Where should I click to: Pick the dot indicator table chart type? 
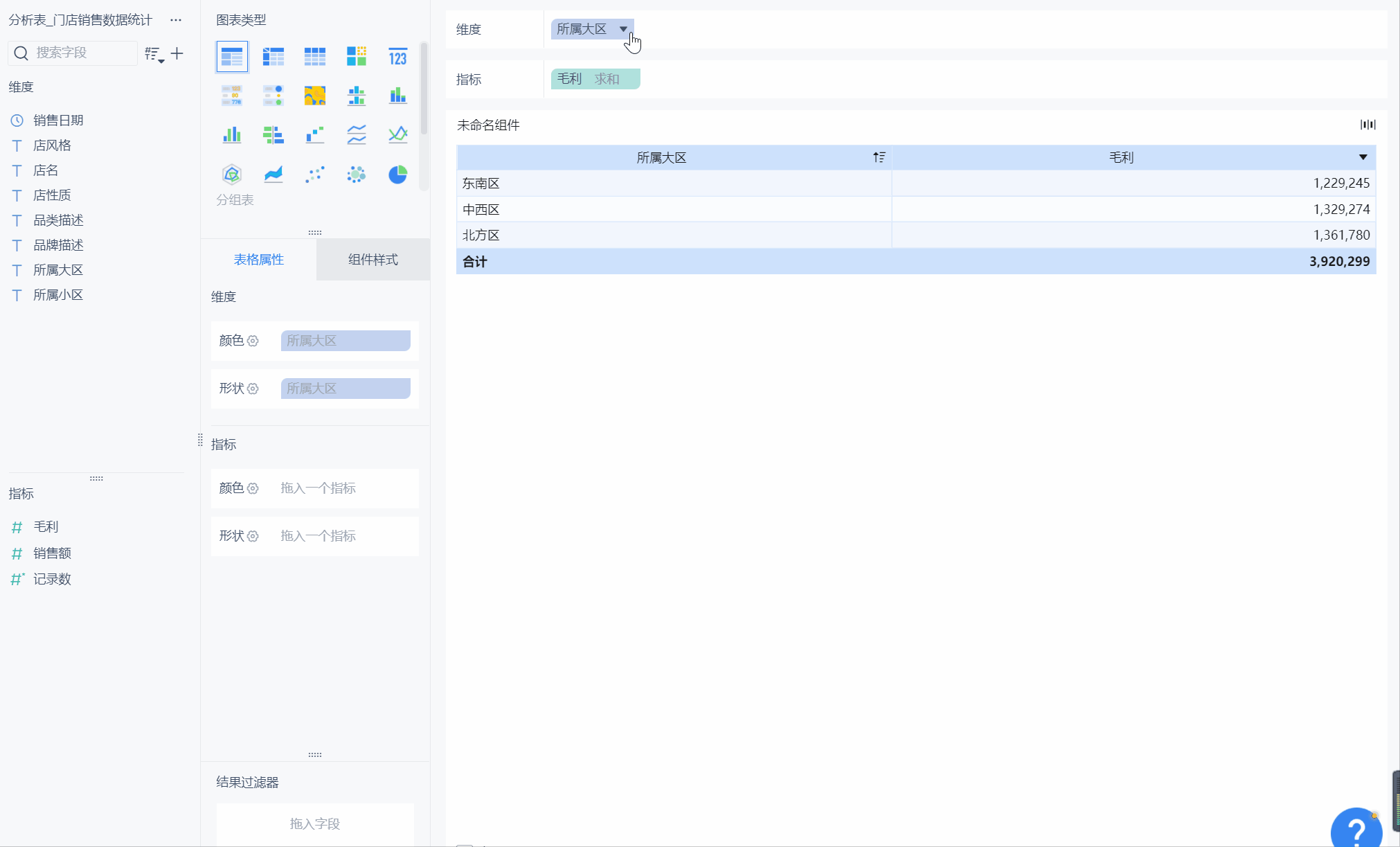pyautogui.click(x=273, y=96)
